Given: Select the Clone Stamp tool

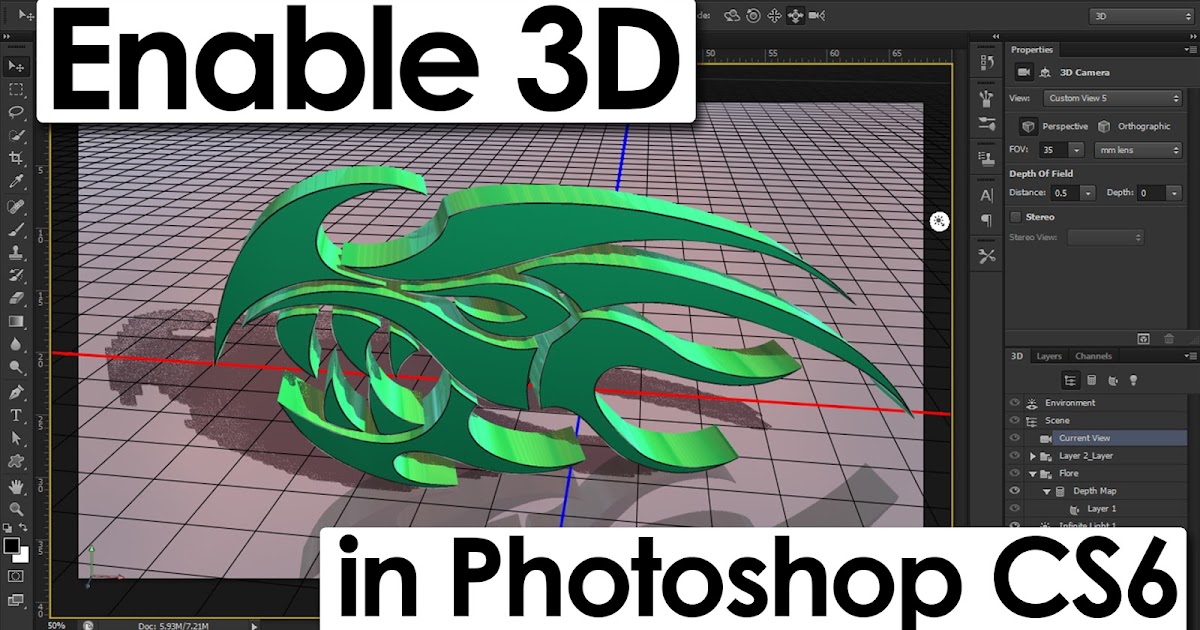Looking at the screenshot, I should tap(16, 252).
